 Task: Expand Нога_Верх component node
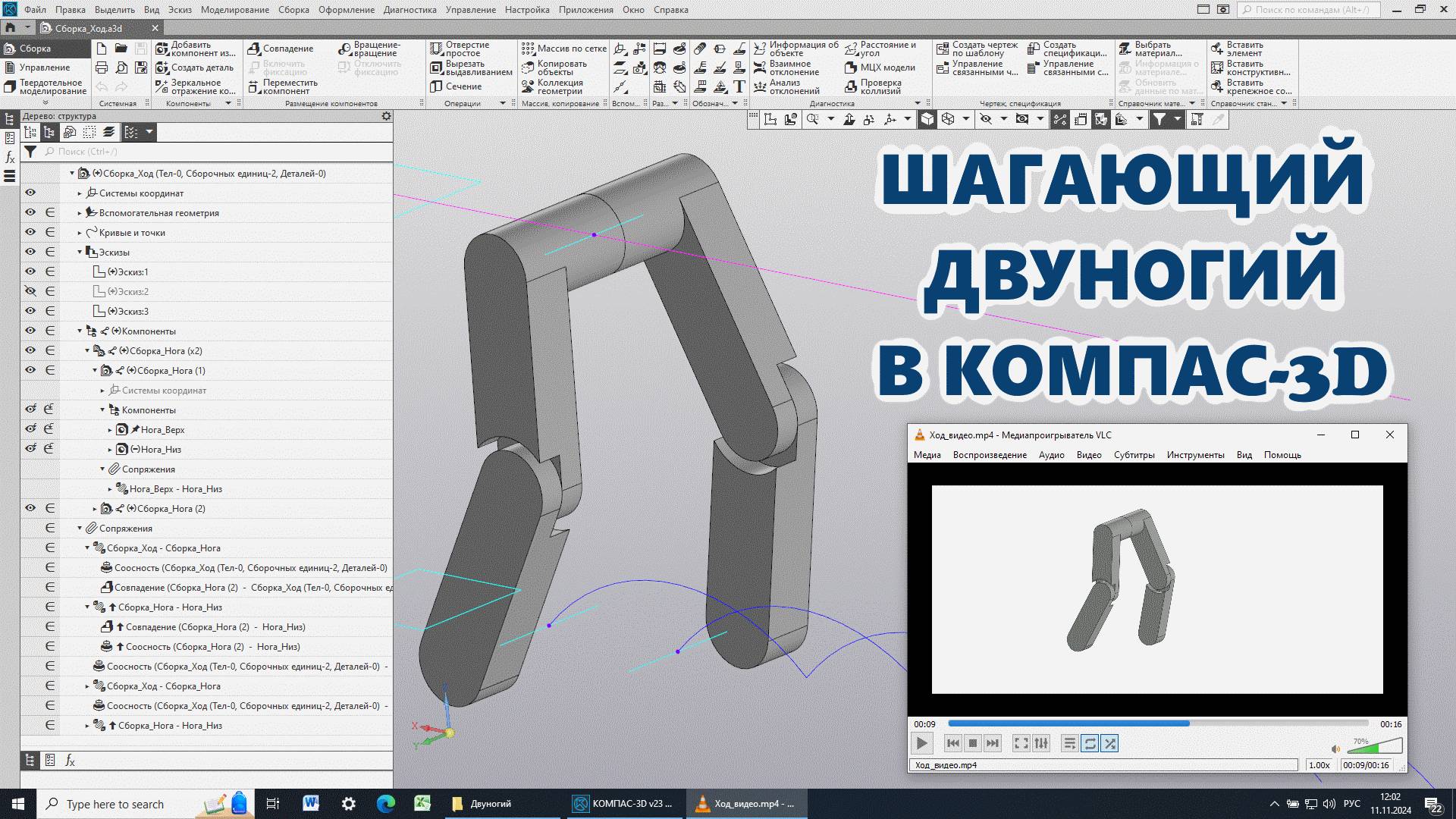pos(110,429)
